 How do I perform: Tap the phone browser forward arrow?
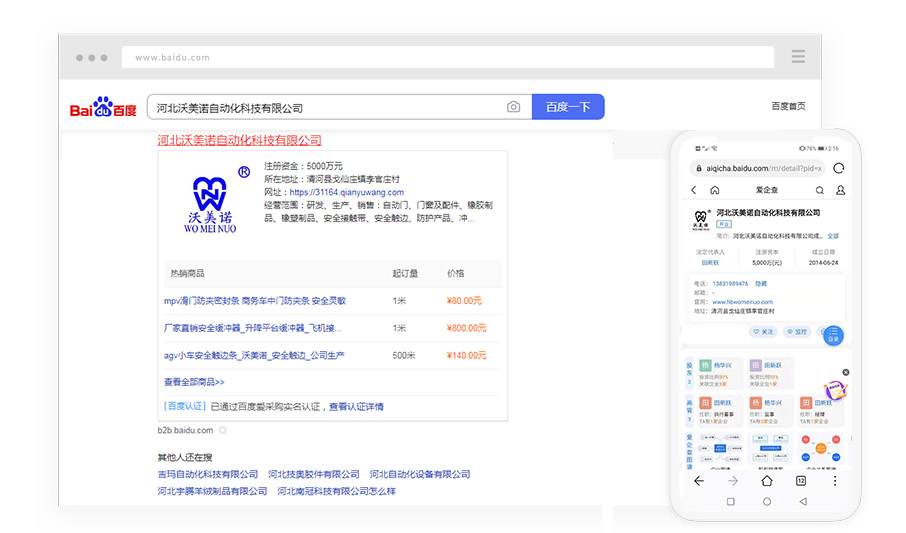(x=733, y=481)
